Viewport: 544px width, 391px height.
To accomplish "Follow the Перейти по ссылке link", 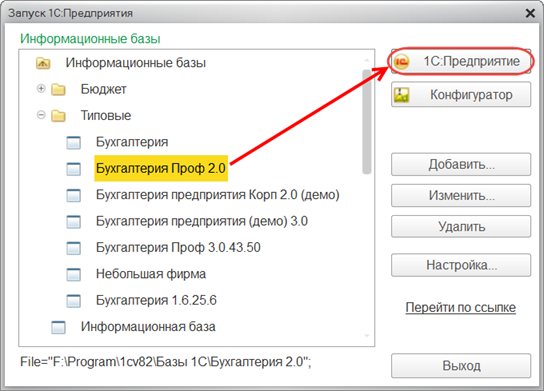I will coord(461,307).
